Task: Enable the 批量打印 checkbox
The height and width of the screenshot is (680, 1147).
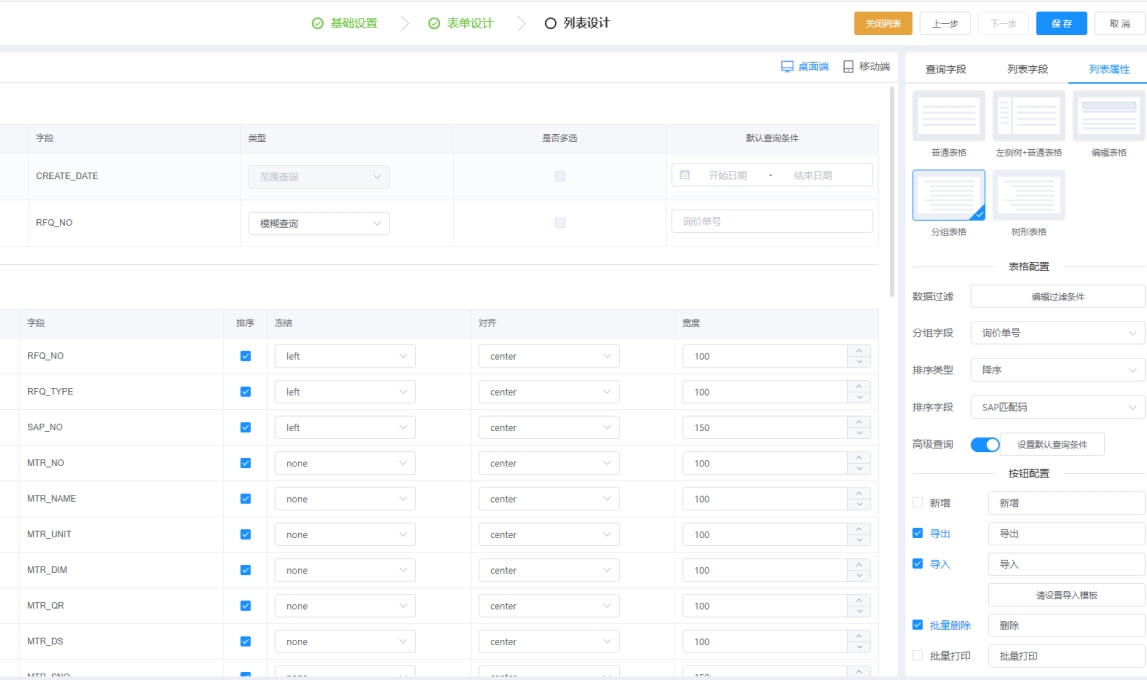Action: [x=918, y=656]
